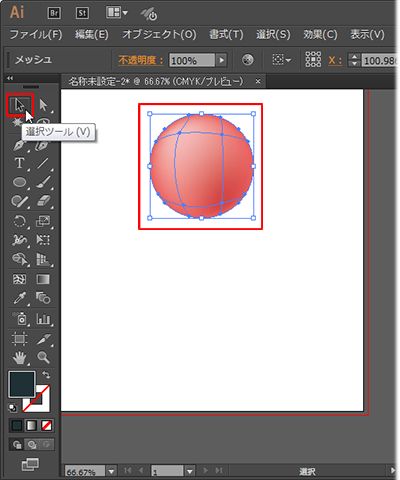Select the Direct Selection tool
The image size is (400, 480).
(x=43, y=105)
